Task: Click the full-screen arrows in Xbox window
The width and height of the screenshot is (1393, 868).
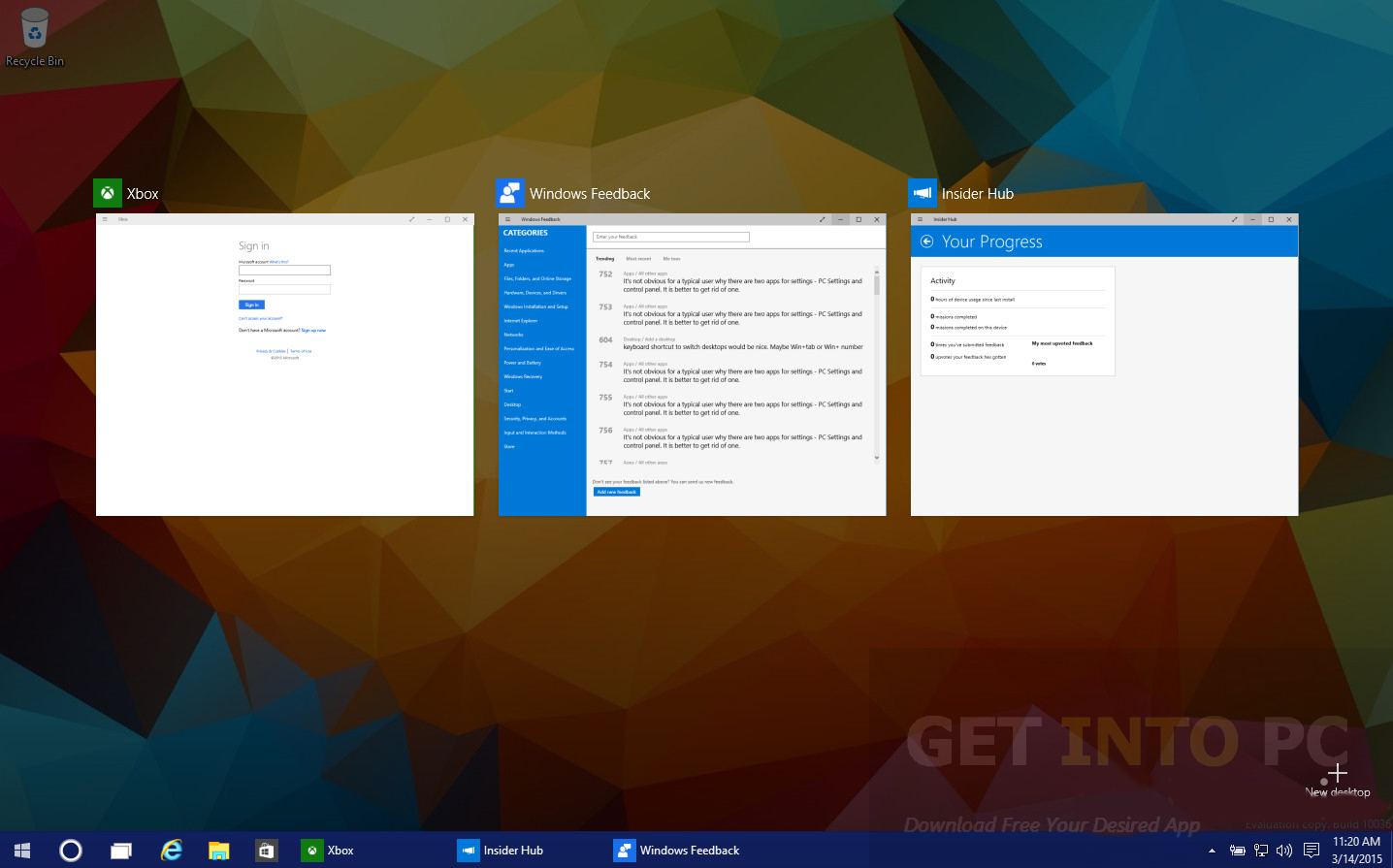Action: point(411,219)
